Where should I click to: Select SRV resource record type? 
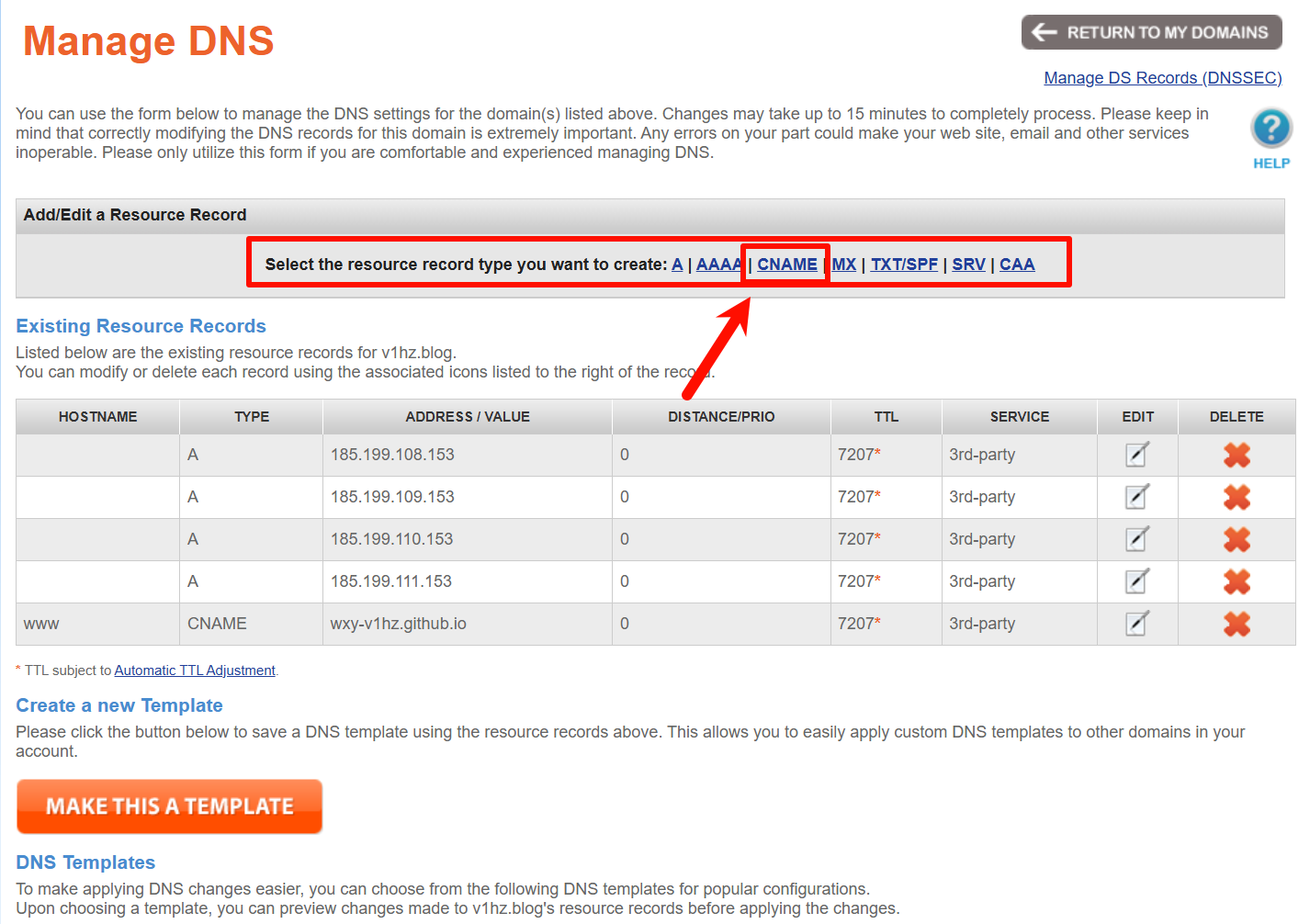968,265
